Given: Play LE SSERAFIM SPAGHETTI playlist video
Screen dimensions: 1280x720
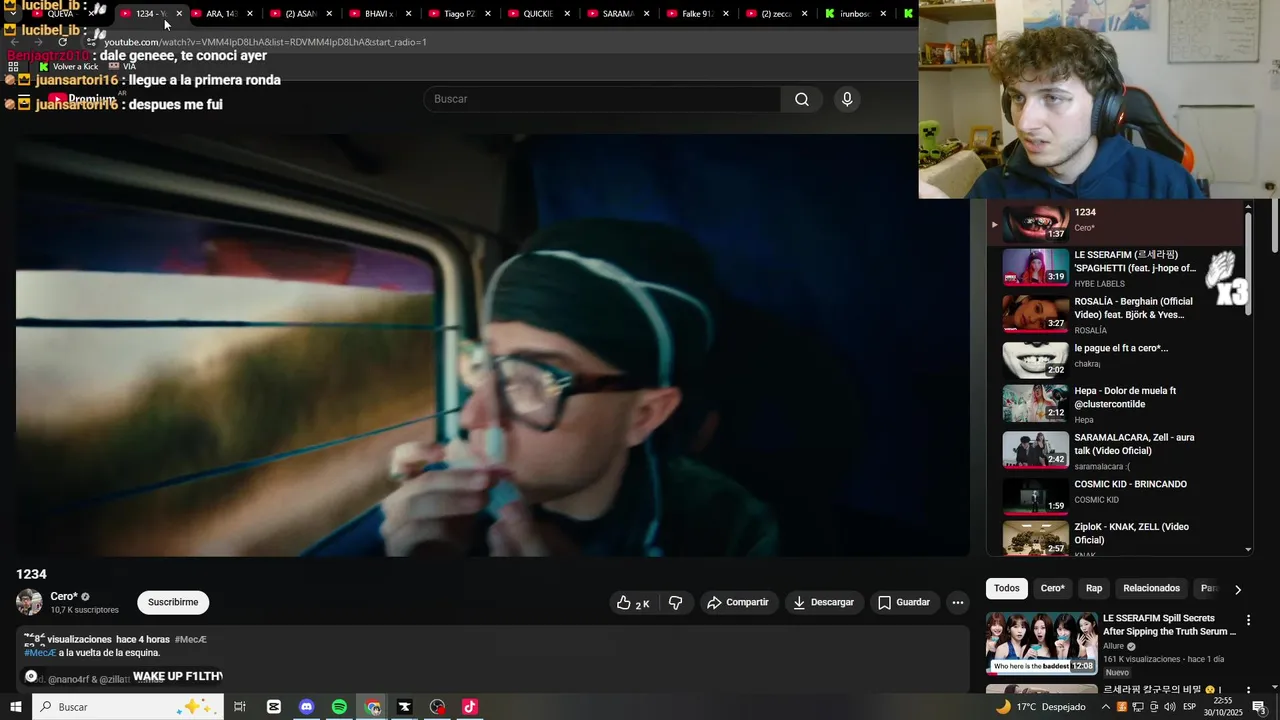Looking at the screenshot, I should (x=1115, y=268).
